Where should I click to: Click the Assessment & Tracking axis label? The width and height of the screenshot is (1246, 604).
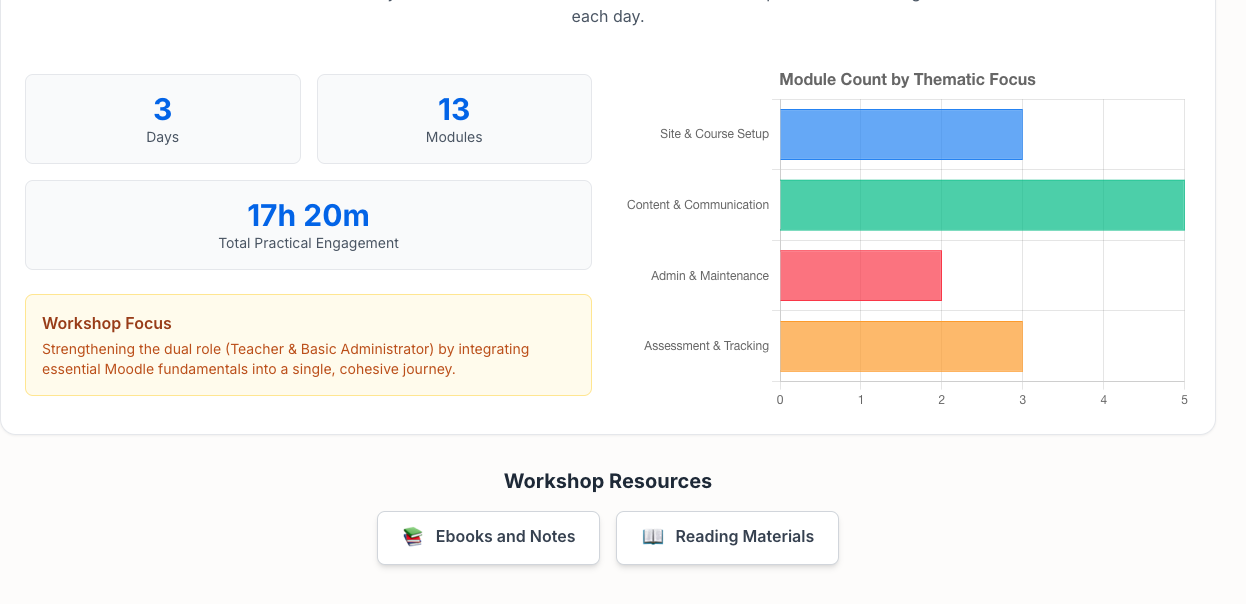click(x=706, y=346)
